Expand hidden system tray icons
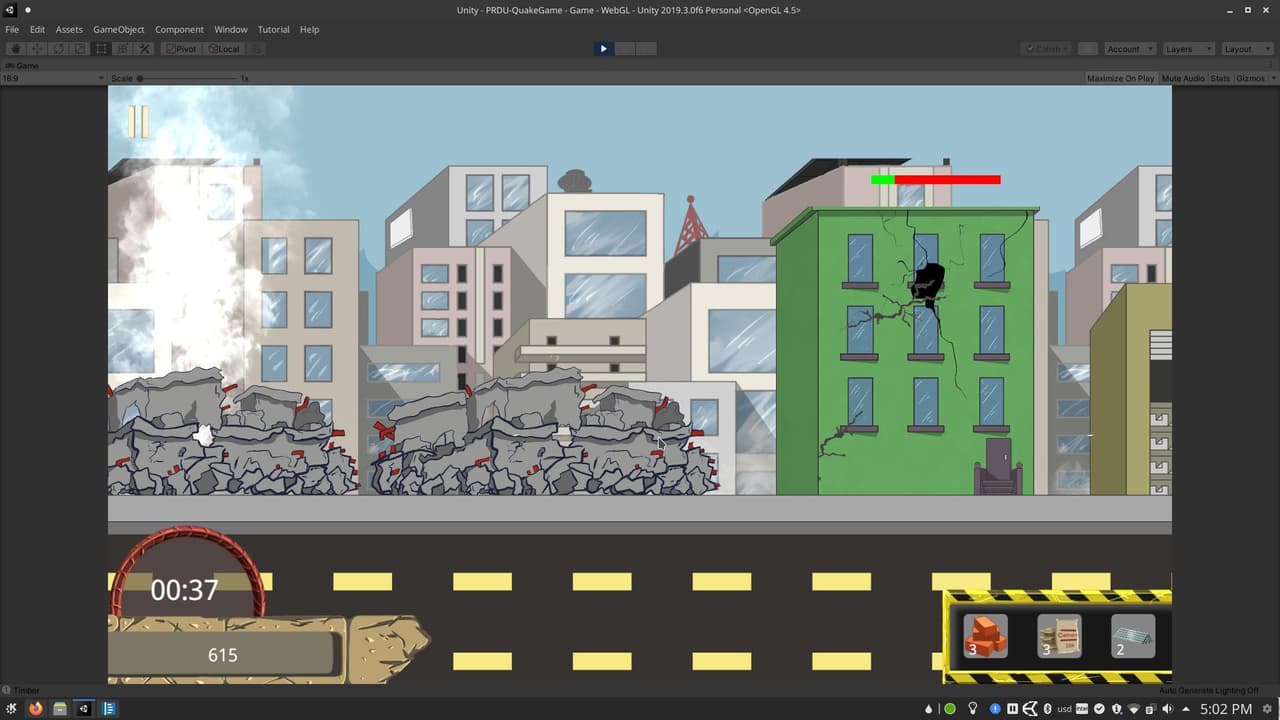 pos(1185,709)
